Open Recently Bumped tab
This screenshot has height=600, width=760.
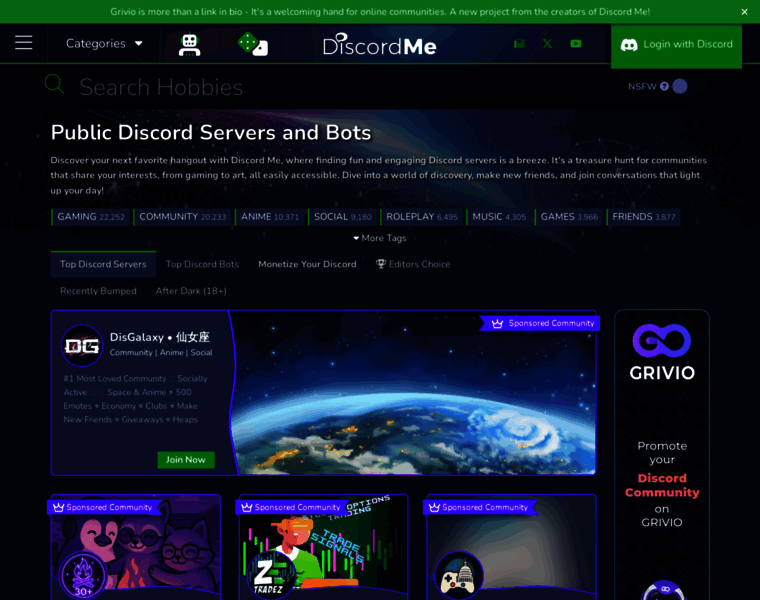[98, 291]
